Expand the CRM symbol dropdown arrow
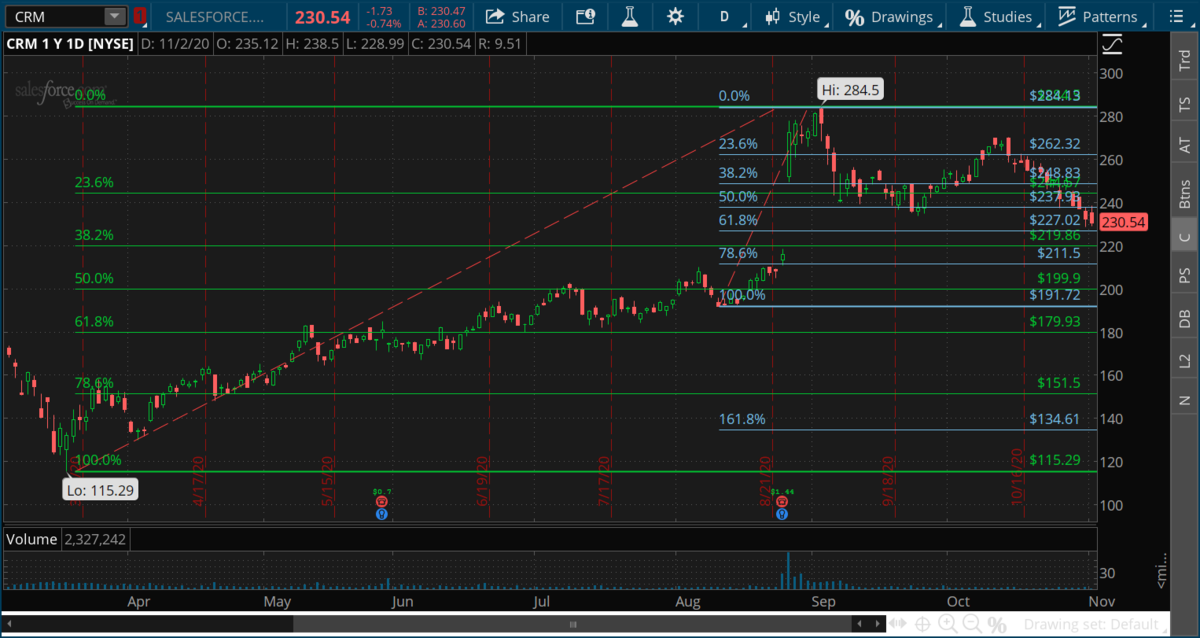Screen dimensions: 1200x638 (x=114, y=16)
